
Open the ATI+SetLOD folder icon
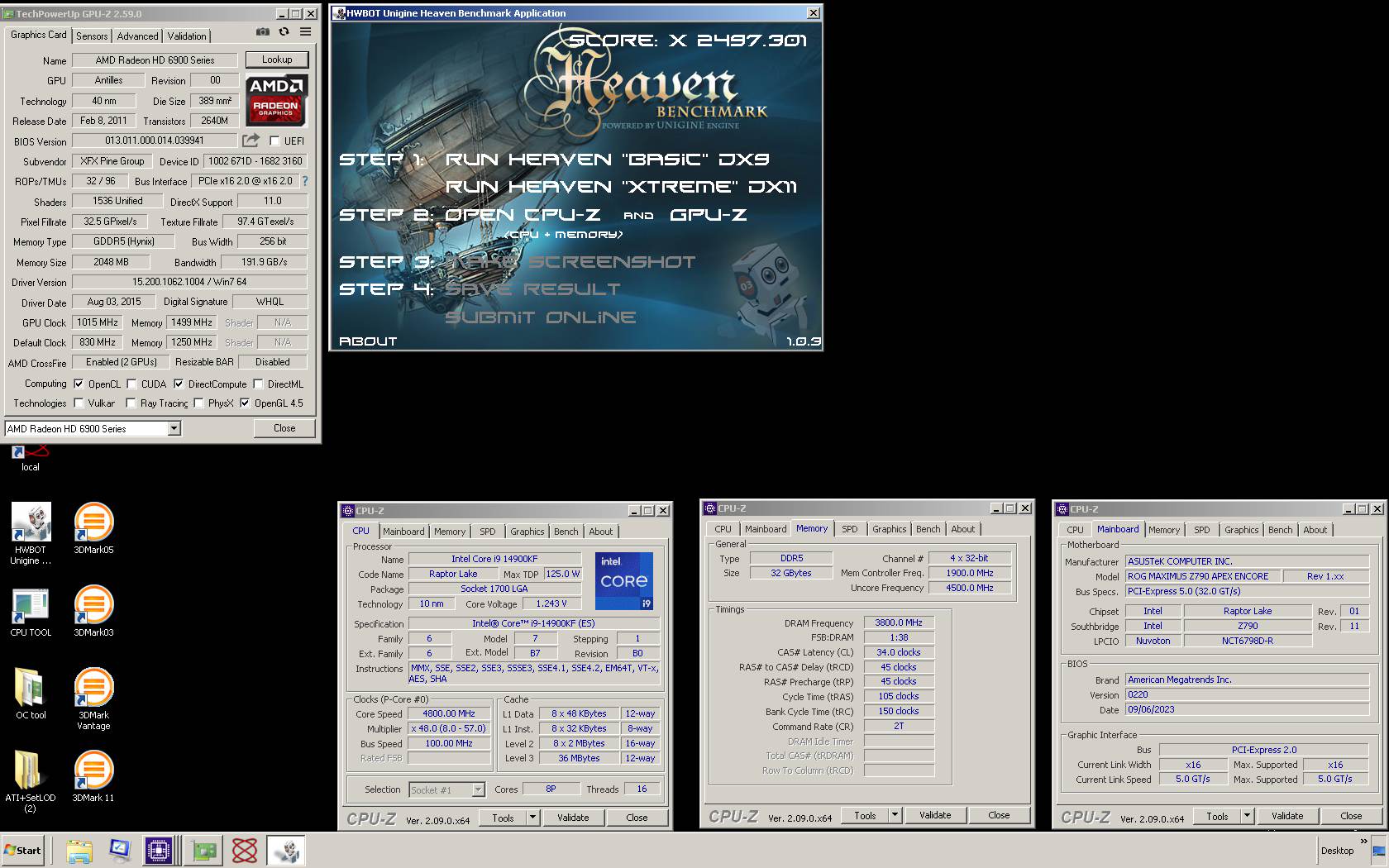[31, 781]
